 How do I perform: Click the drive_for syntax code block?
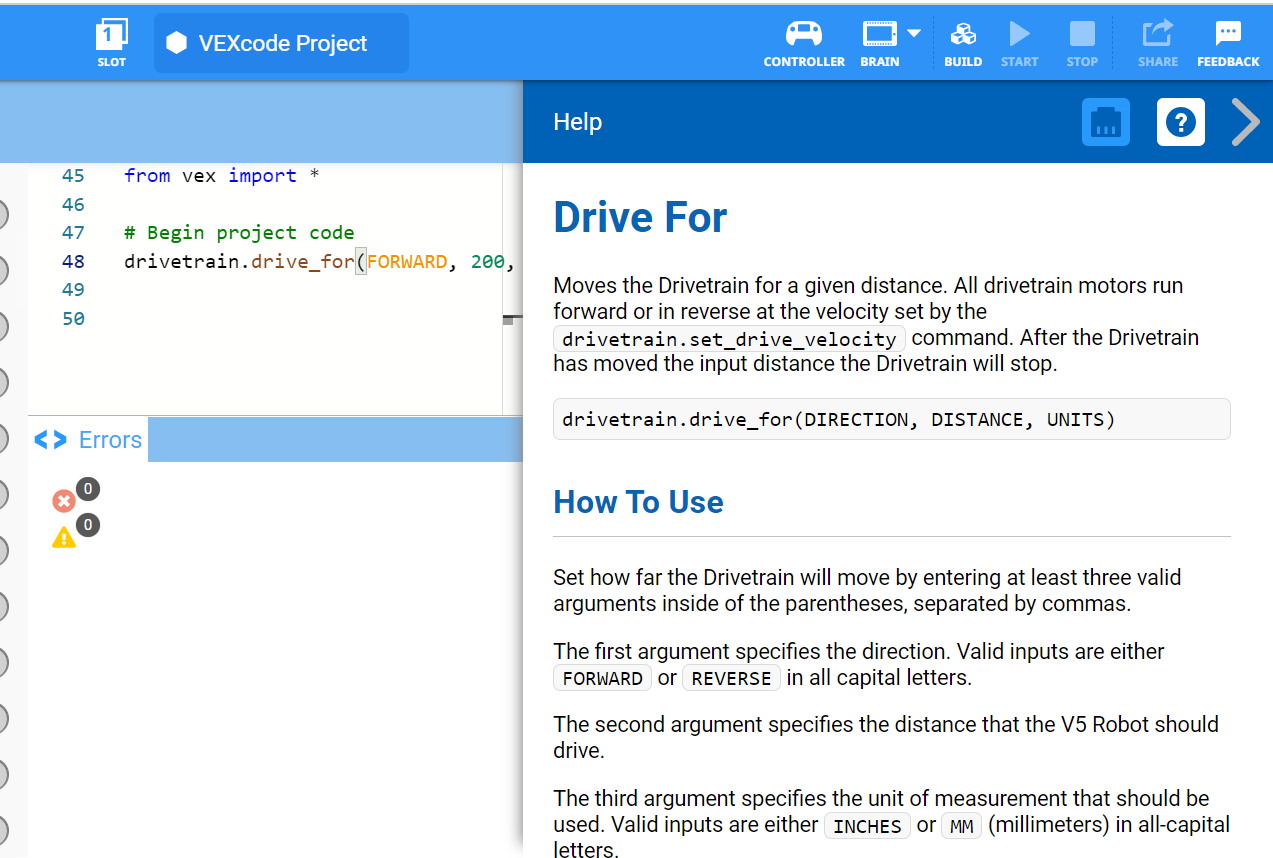click(891, 419)
